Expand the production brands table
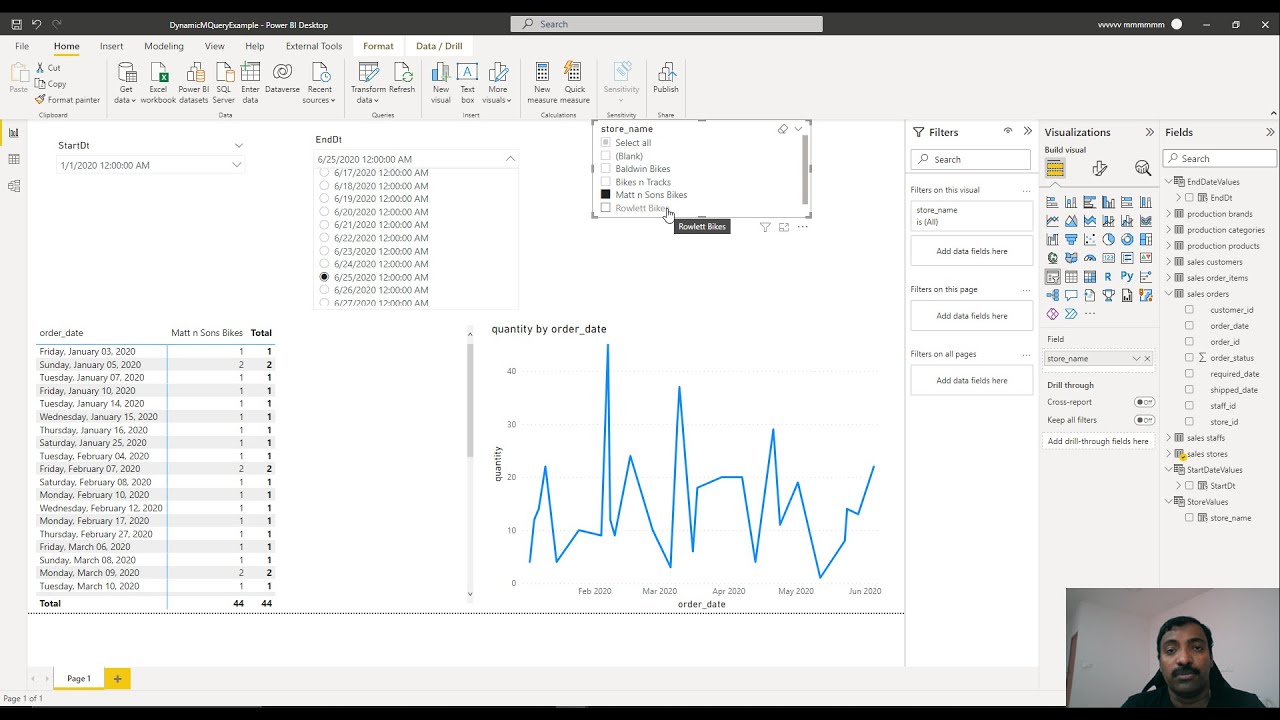The image size is (1280, 720). pos(1169,214)
